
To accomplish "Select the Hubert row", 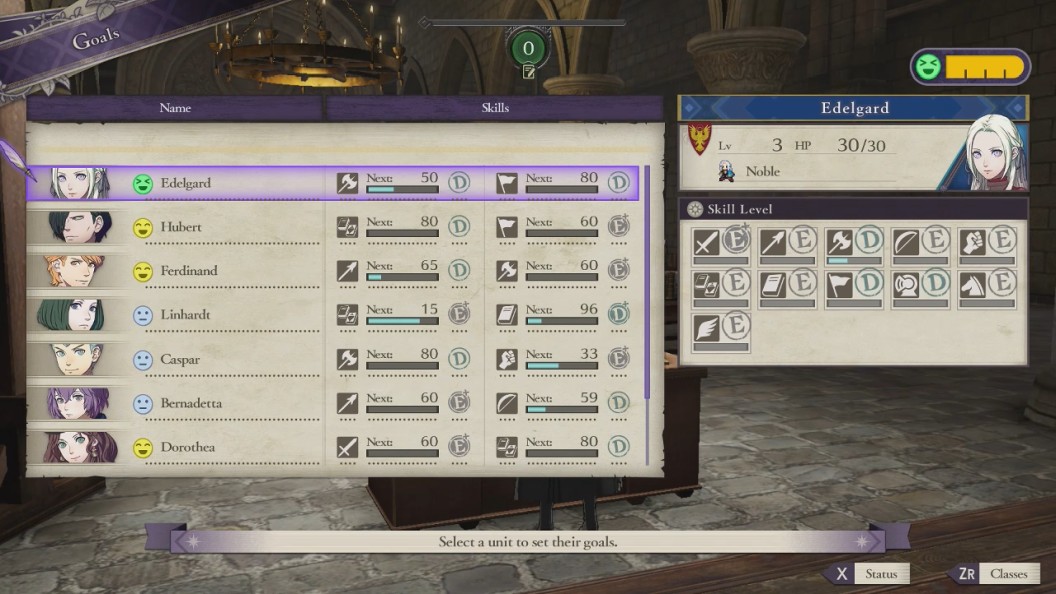I will pyautogui.click(x=333, y=227).
